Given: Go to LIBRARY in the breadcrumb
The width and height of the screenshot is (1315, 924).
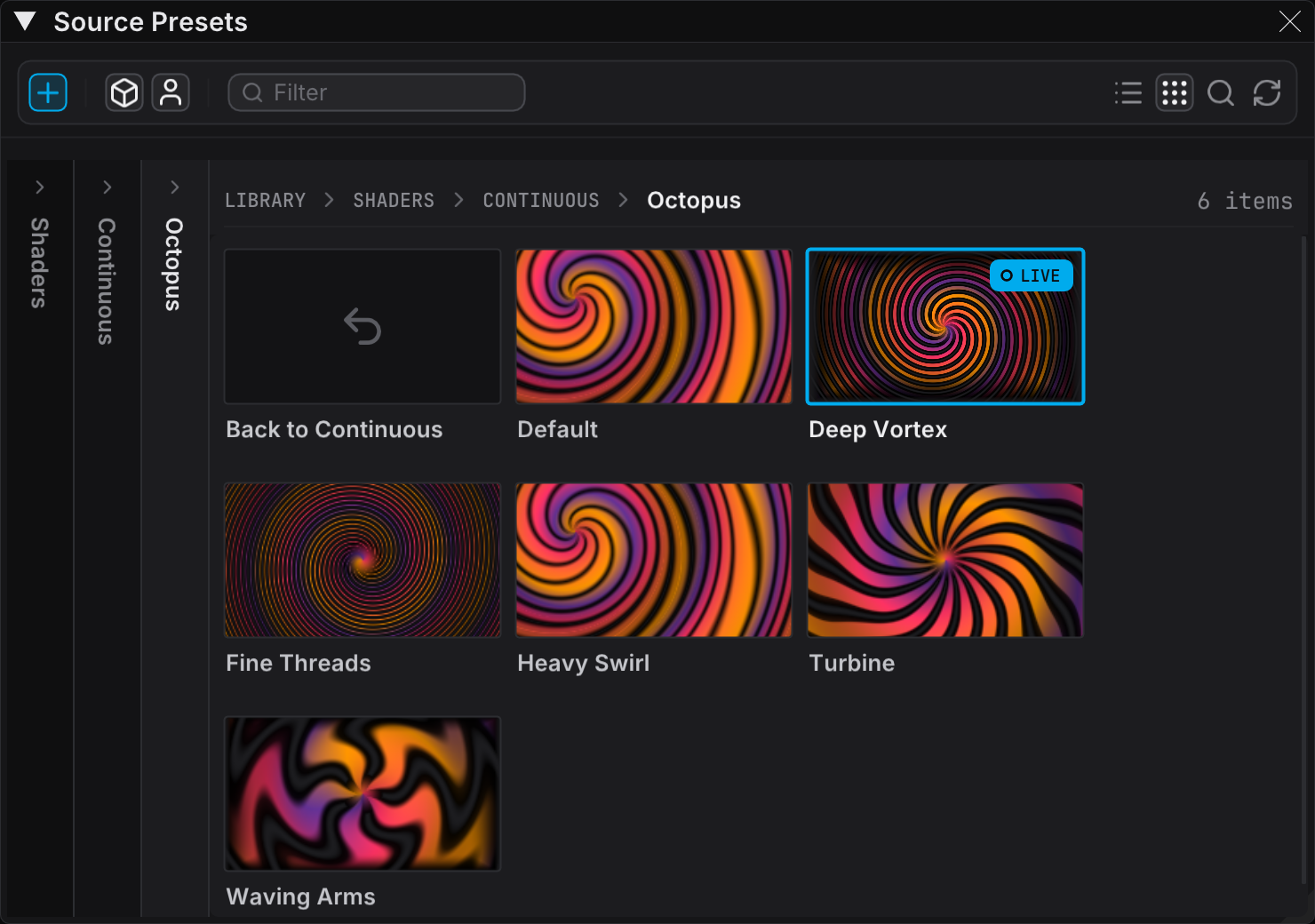Looking at the screenshot, I should click(265, 201).
